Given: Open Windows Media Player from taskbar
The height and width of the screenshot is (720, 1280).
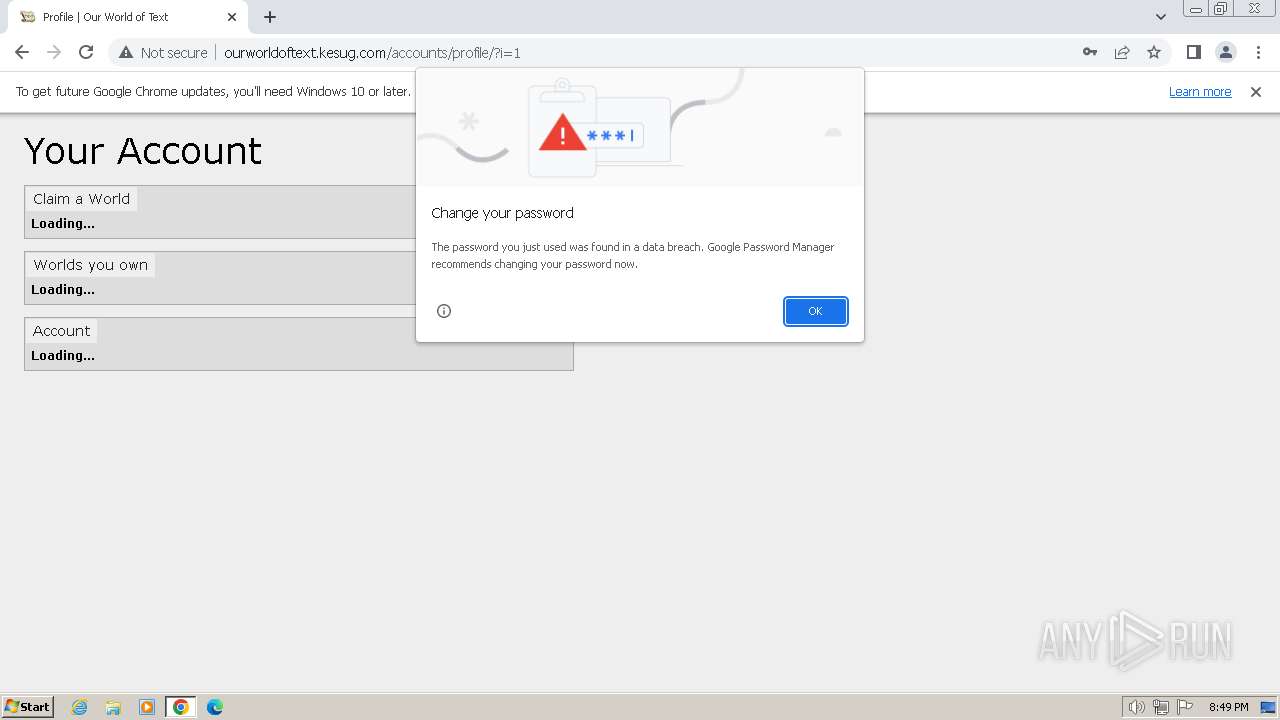Looking at the screenshot, I should [x=147, y=707].
